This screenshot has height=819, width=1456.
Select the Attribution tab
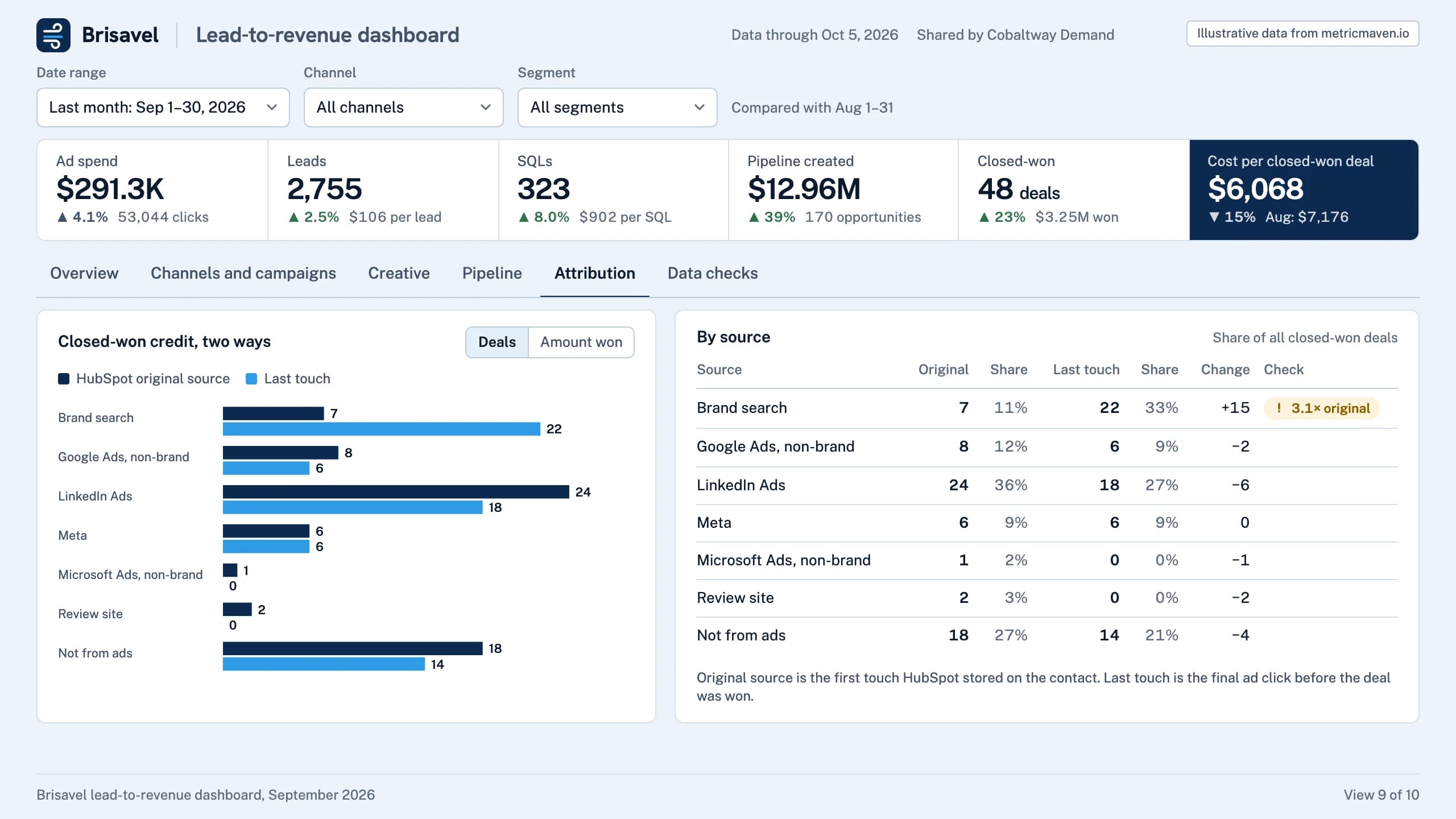tap(595, 274)
